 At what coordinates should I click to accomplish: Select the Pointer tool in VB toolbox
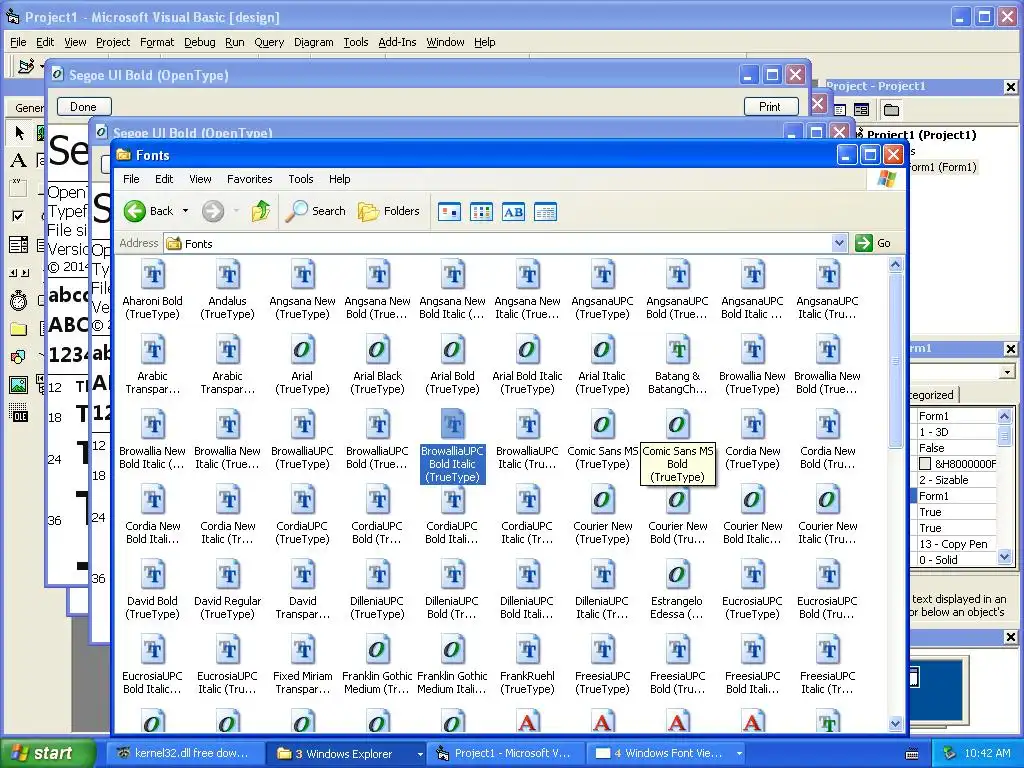pyautogui.click(x=19, y=133)
